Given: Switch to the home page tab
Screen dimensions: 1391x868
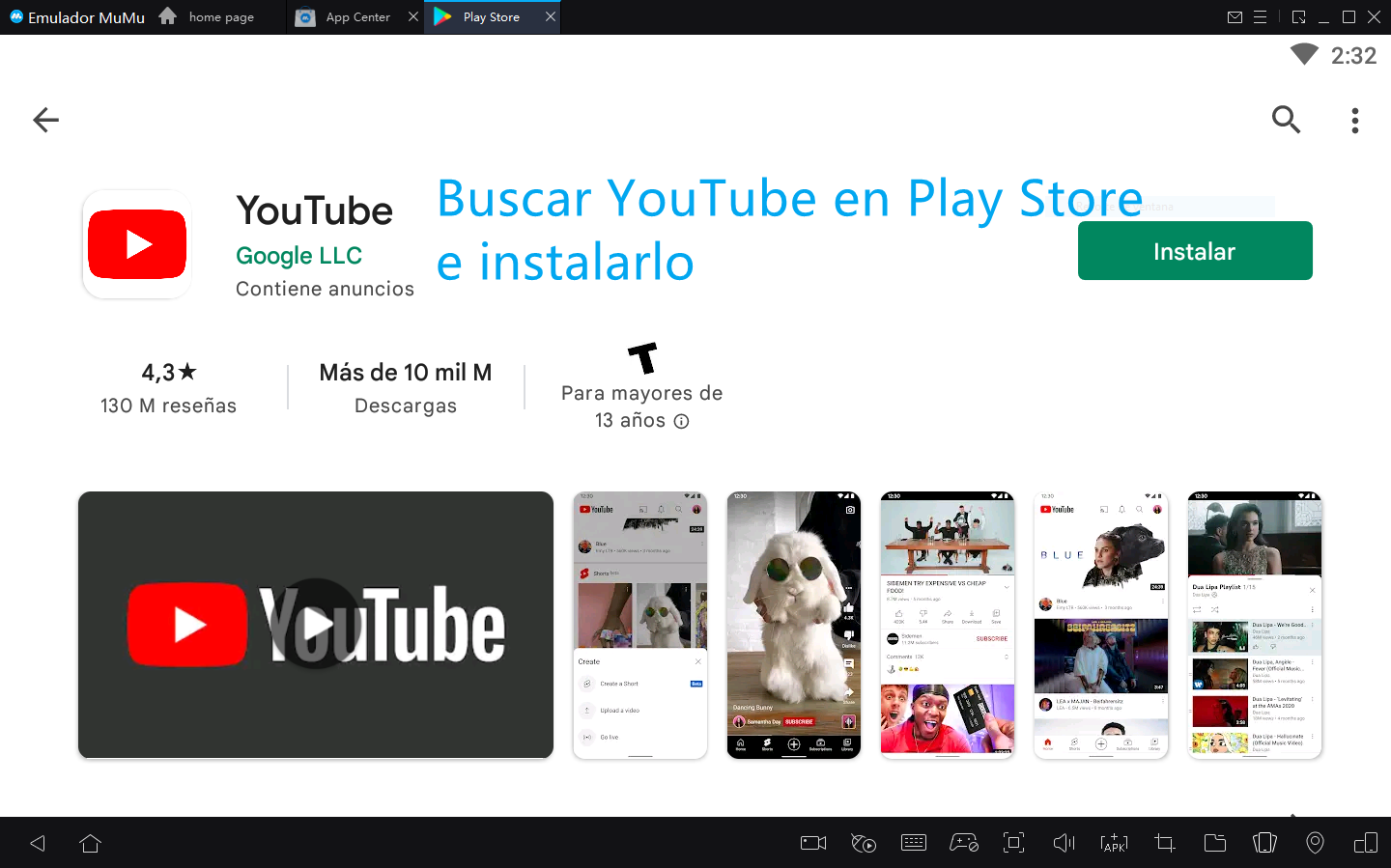Looking at the screenshot, I should pyautogui.click(x=220, y=17).
